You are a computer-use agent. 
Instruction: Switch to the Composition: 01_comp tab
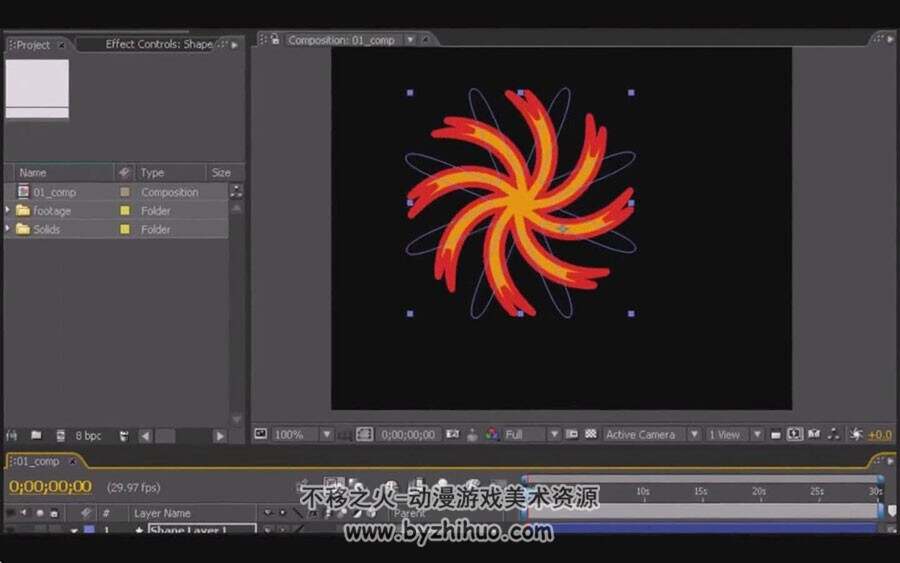[x=341, y=40]
